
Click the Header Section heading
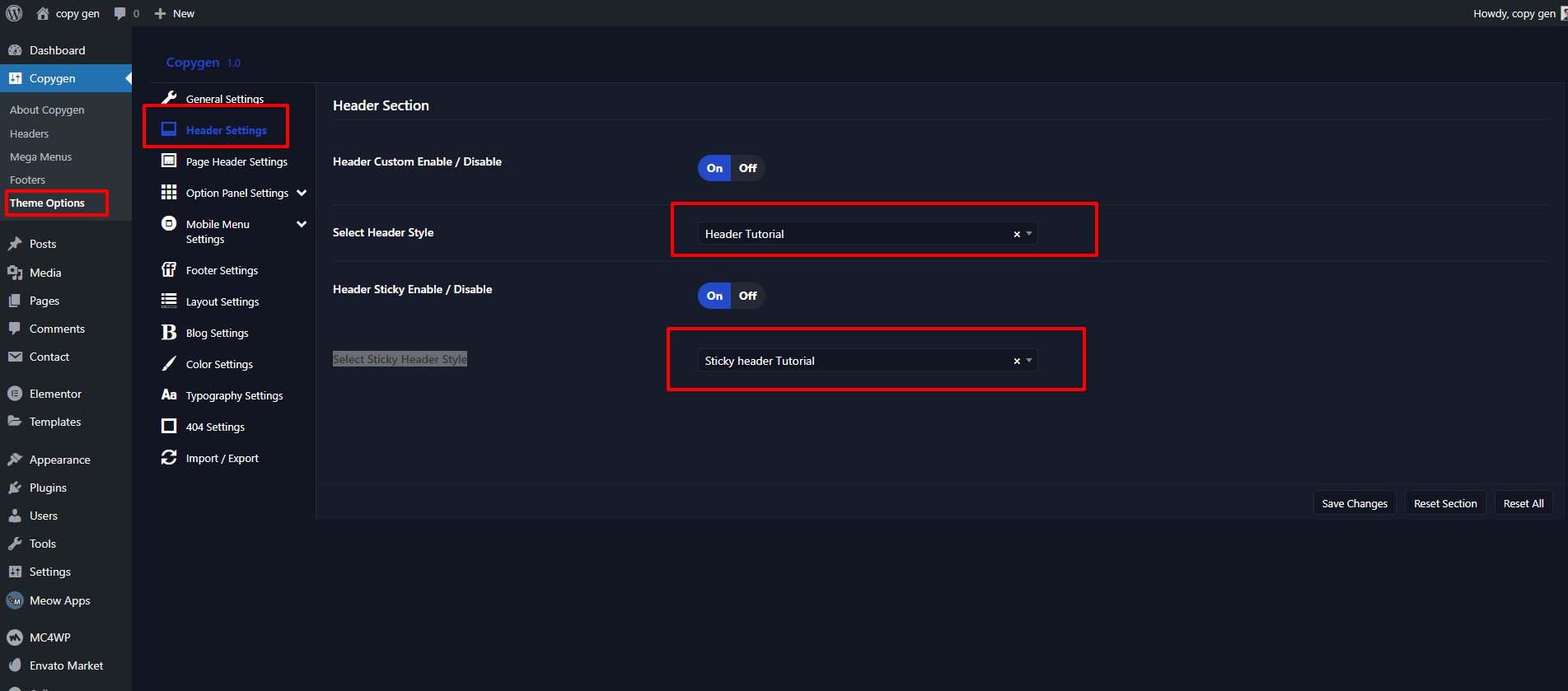coord(381,105)
